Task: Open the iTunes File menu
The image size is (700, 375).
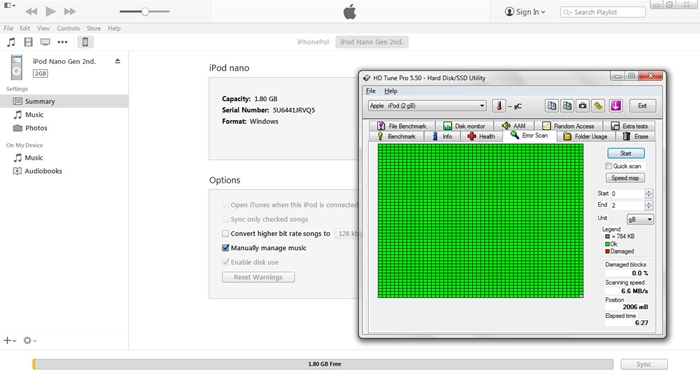Action: click(x=8, y=28)
